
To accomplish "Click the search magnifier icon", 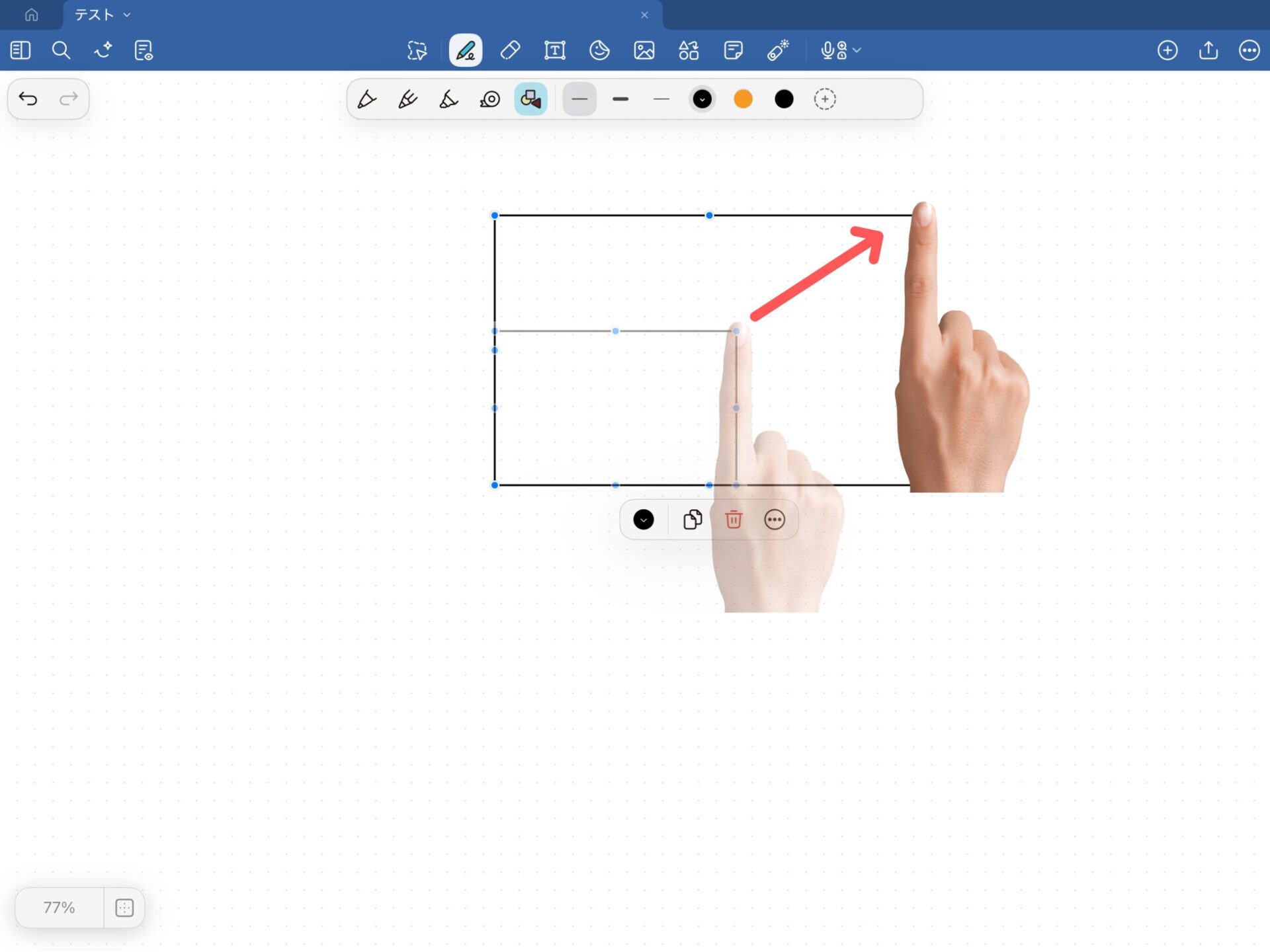I will point(61,50).
